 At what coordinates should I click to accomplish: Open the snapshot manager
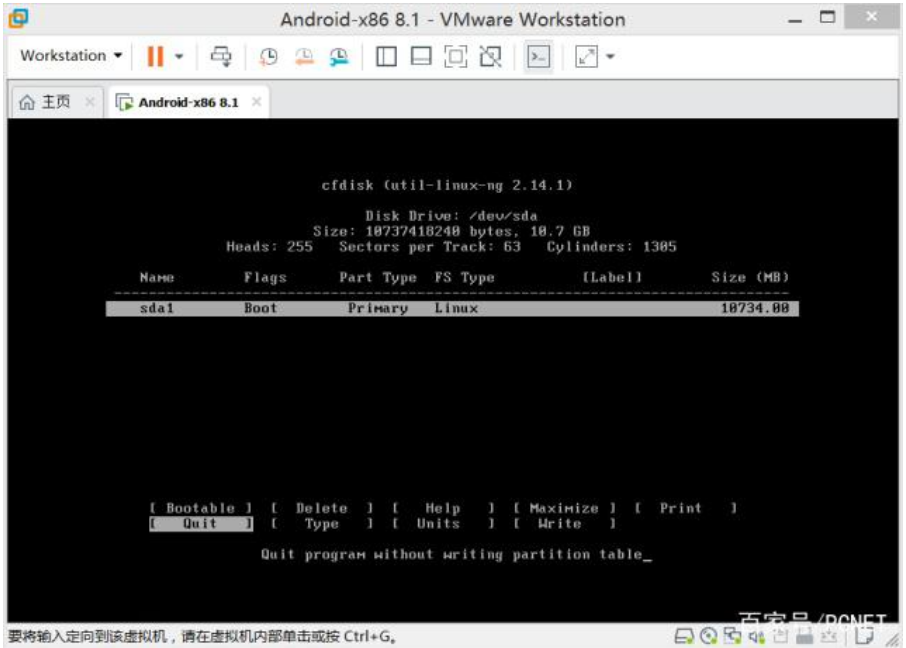(339, 56)
